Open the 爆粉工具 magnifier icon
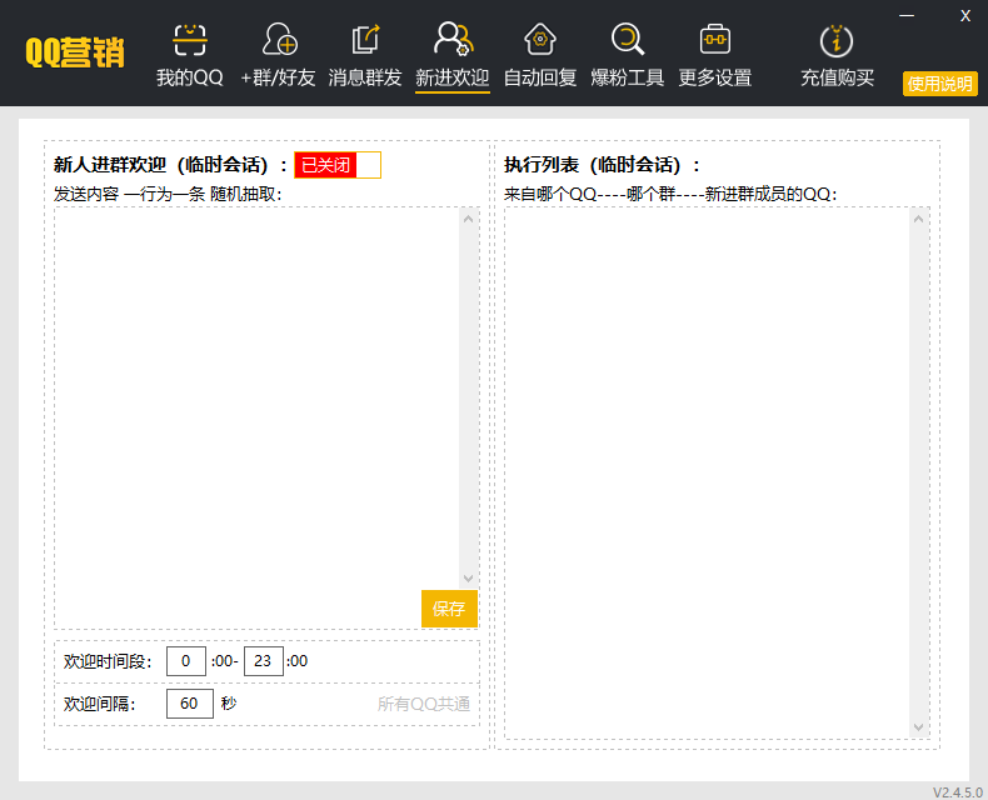This screenshot has width=988, height=800. point(628,40)
